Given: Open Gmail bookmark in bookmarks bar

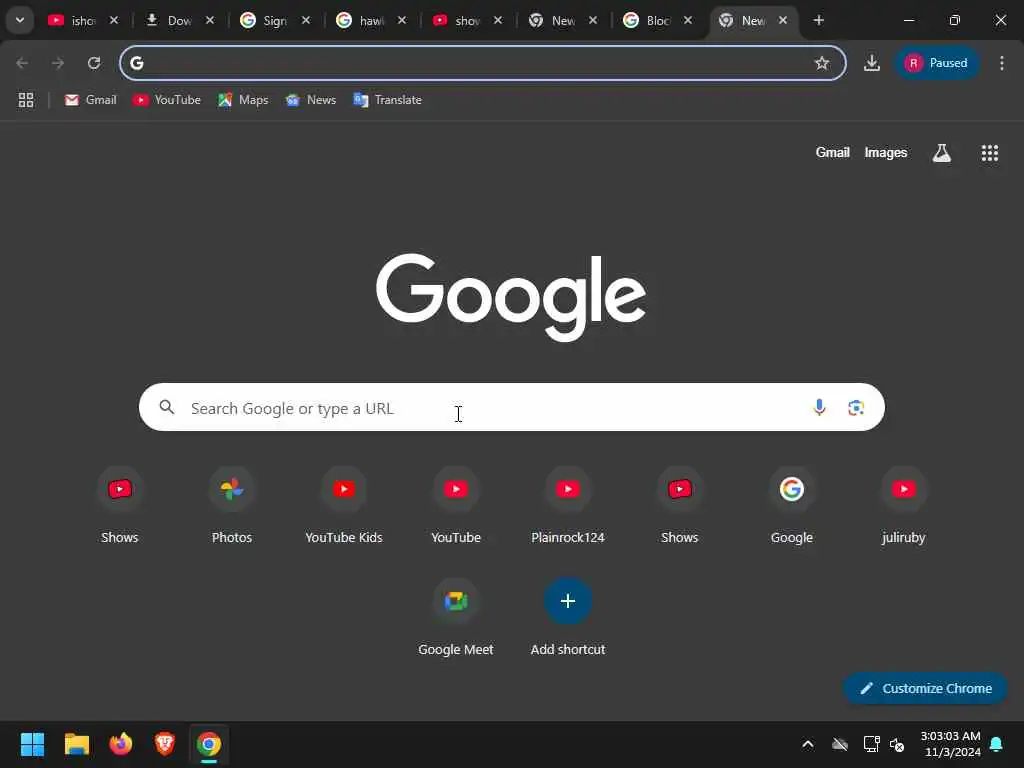Looking at the screenshot, I should pos(91,100).
